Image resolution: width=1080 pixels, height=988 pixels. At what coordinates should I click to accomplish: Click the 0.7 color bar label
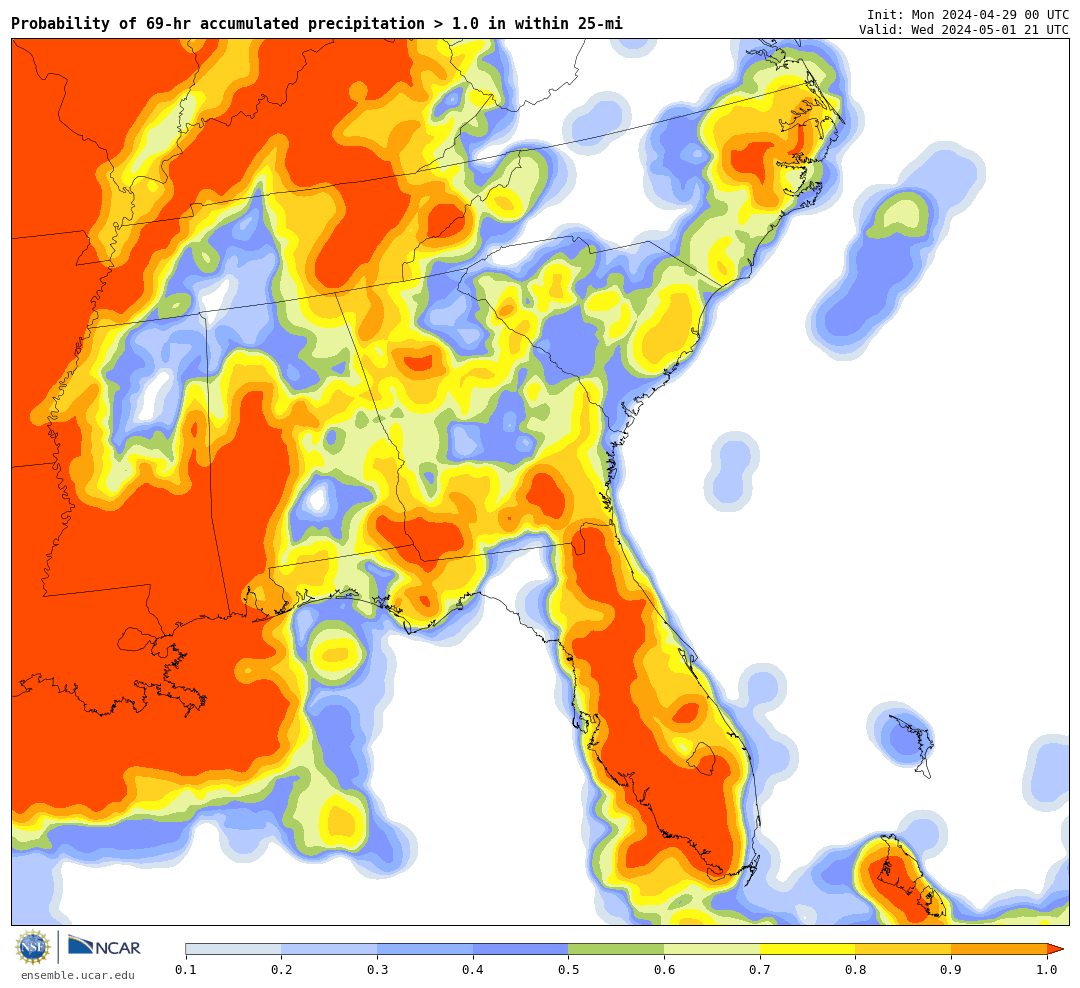(760, 970)
